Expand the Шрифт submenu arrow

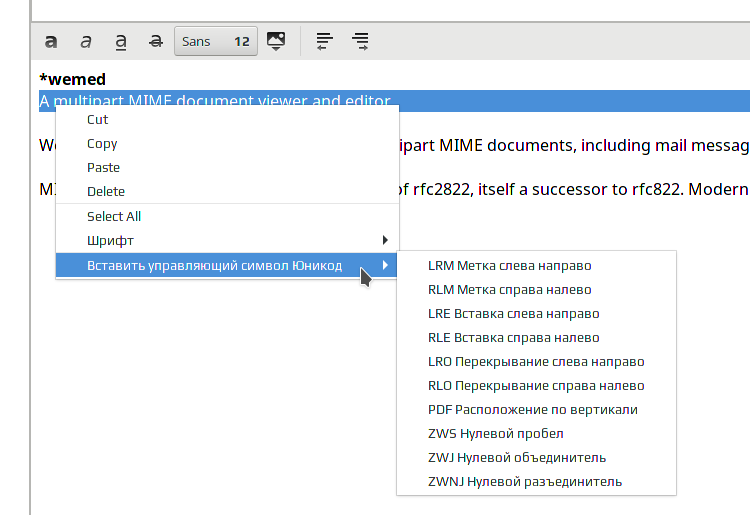tap(385, 240)
